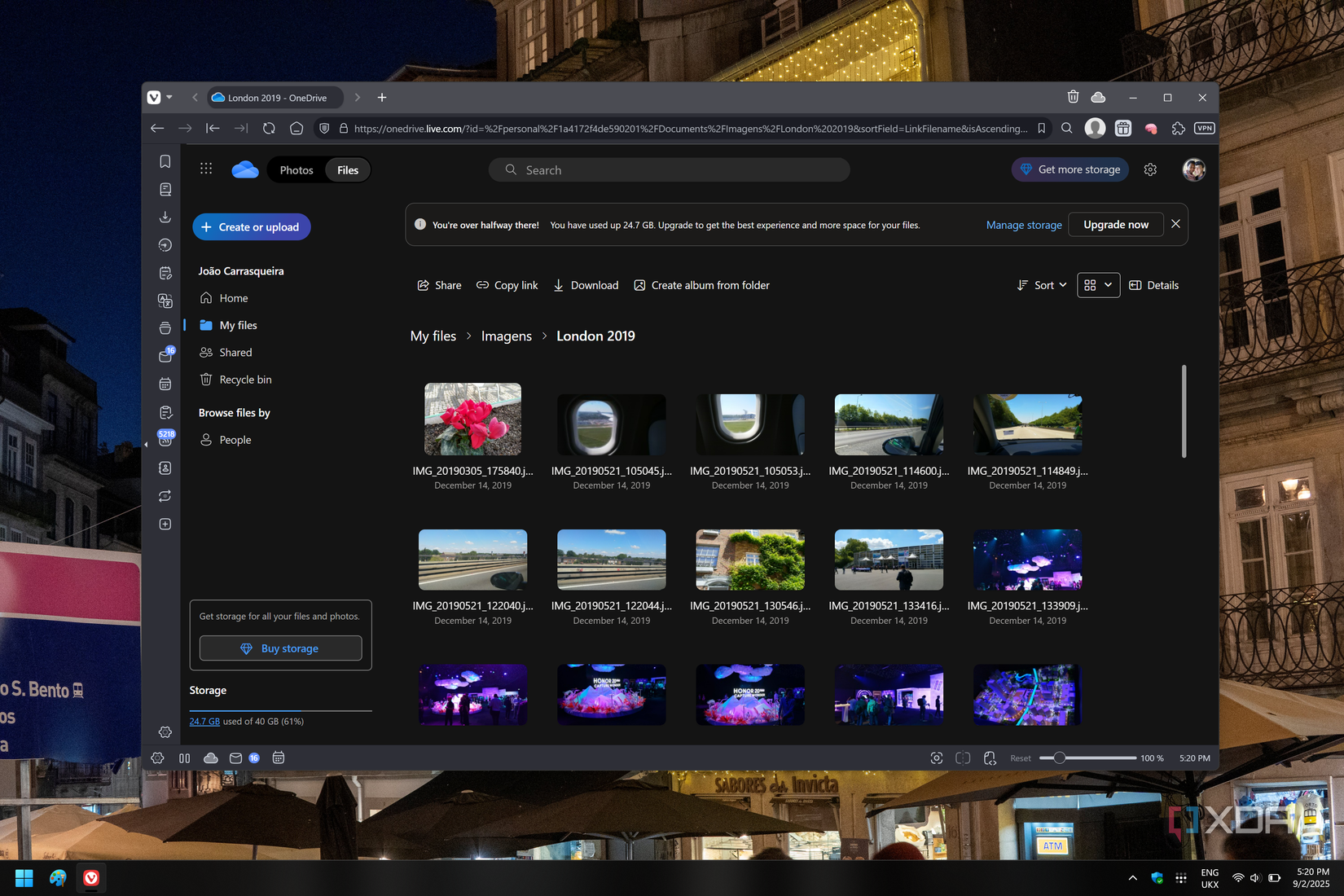Click Upgrade now button
The image size is (1344, 896).
click(1116, 225)
